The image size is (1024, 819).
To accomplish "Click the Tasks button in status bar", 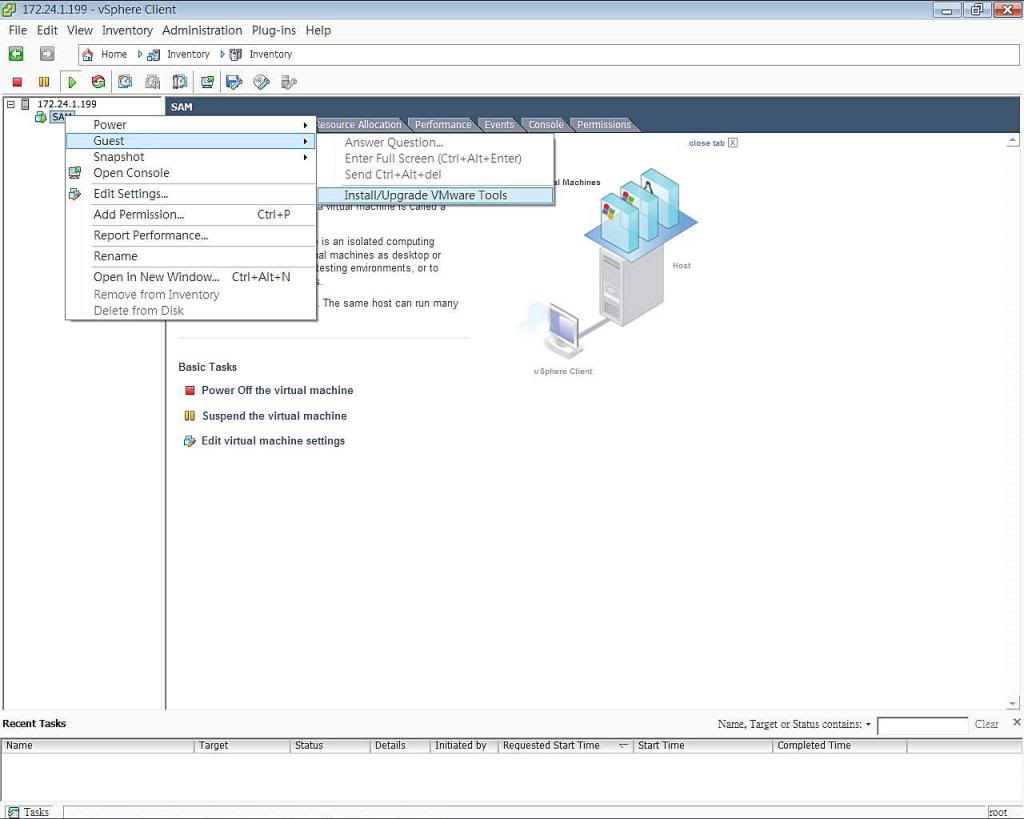I will (29, 812).
